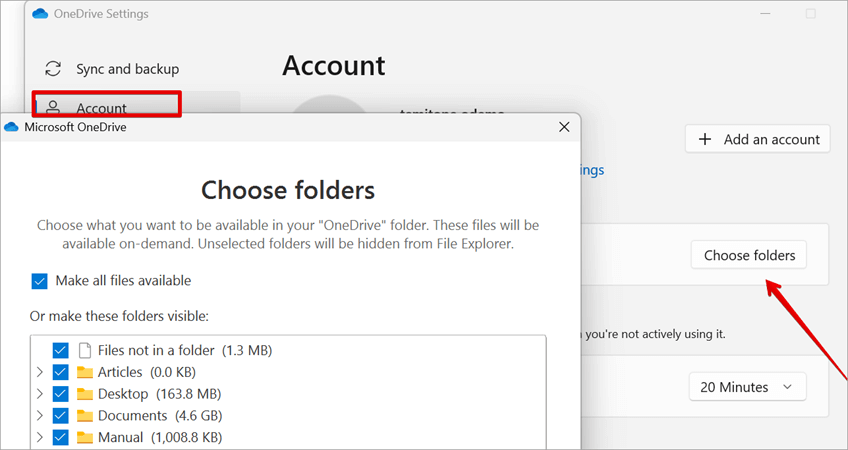This screenshot has height=450, width=848.
Task: Click the Sync and backup arrows icon
Action: coord(54,69)
